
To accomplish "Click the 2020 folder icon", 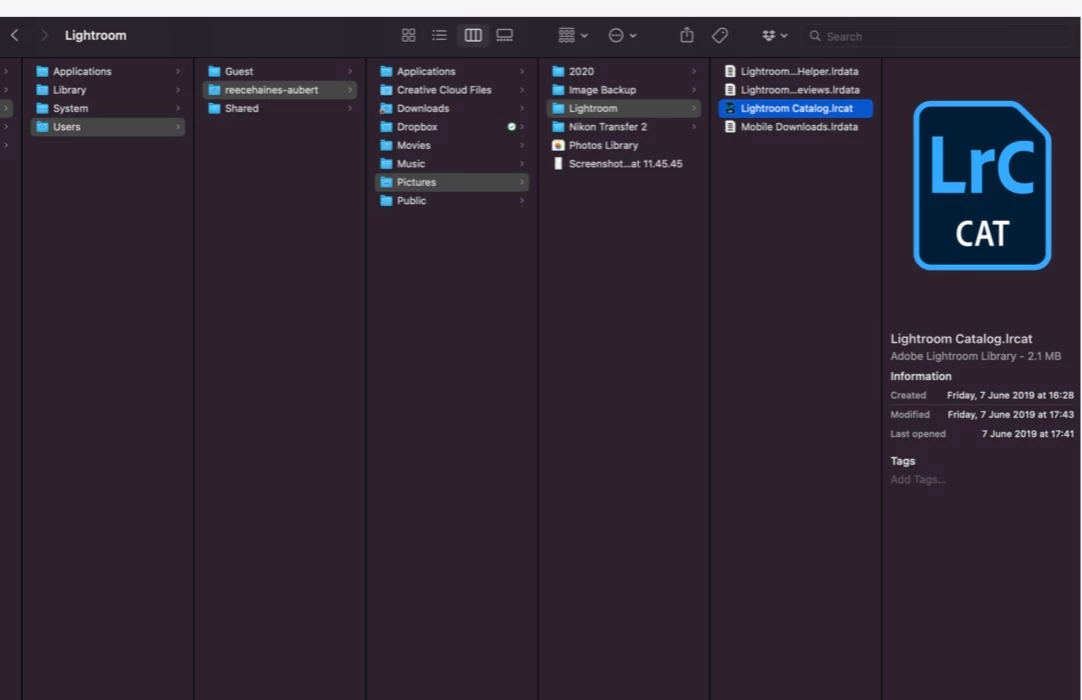I will (x=558, y=71).
